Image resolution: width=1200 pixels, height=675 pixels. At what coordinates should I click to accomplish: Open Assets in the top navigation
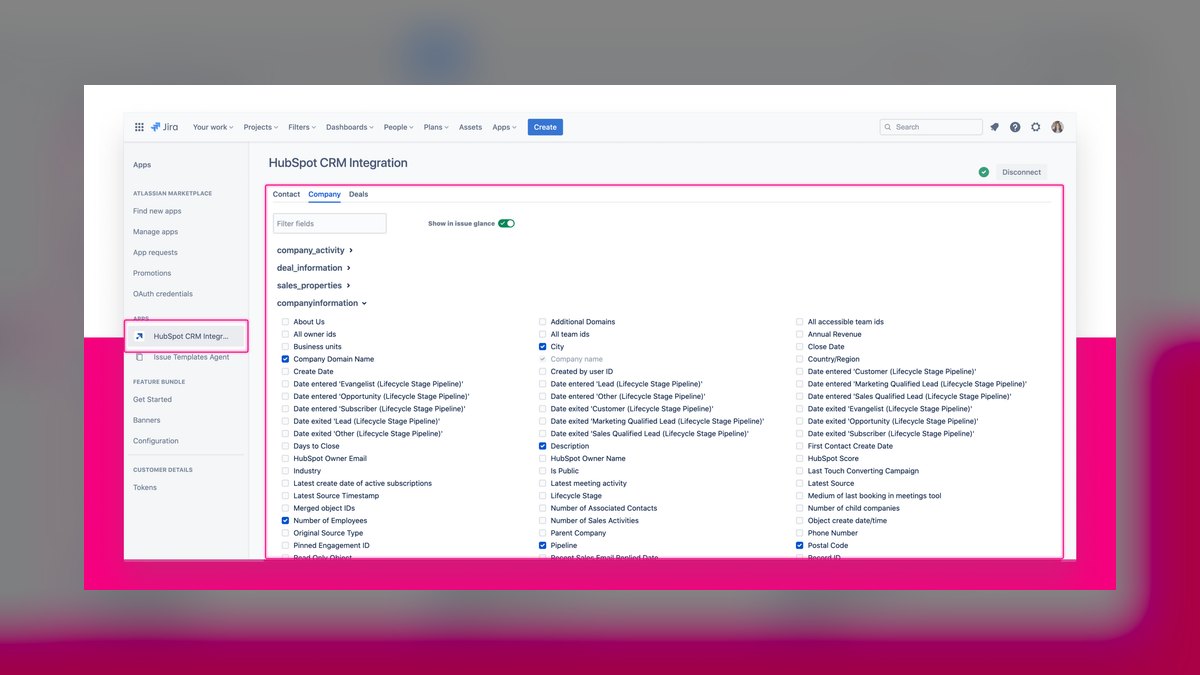point(470,127)
